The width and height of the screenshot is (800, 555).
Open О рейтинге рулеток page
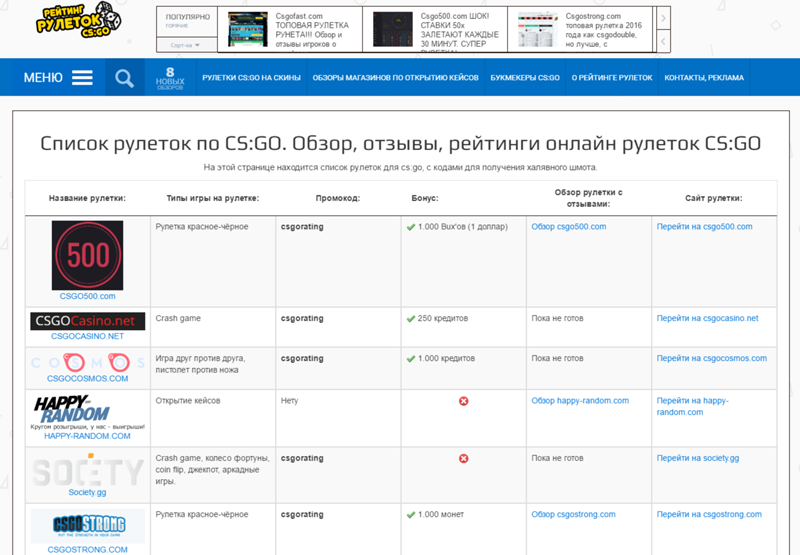(612, 78)
